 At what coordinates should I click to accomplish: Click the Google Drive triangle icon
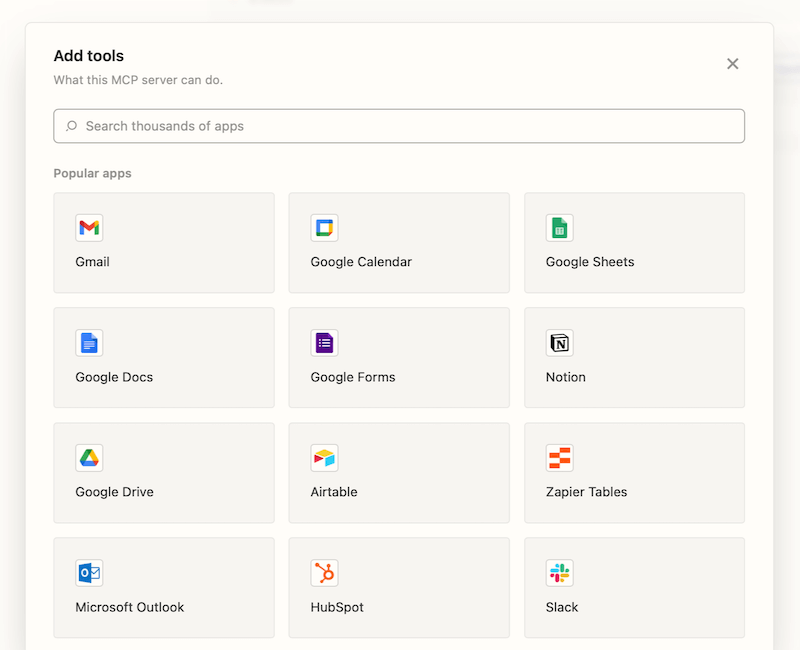coord(89,458)
